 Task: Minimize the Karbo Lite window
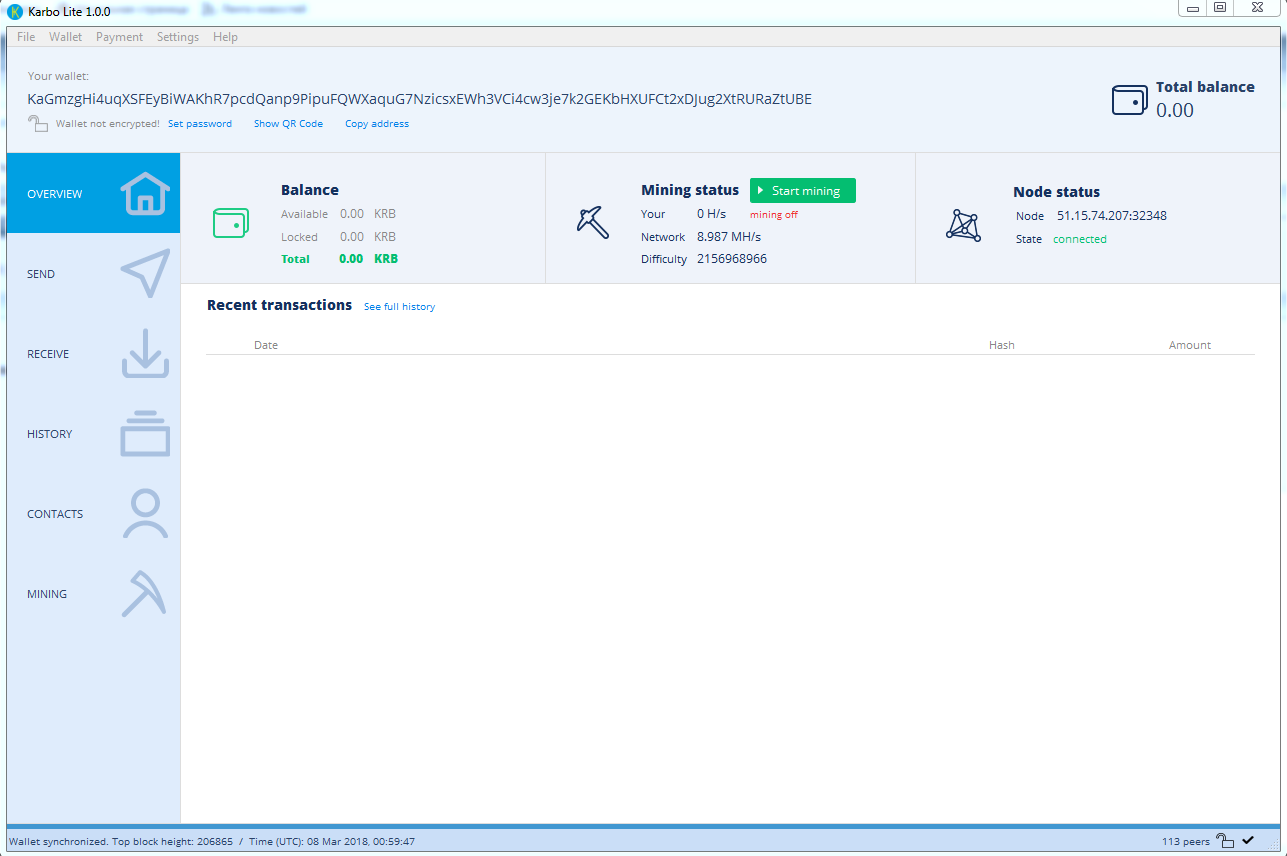(1193, 7)
